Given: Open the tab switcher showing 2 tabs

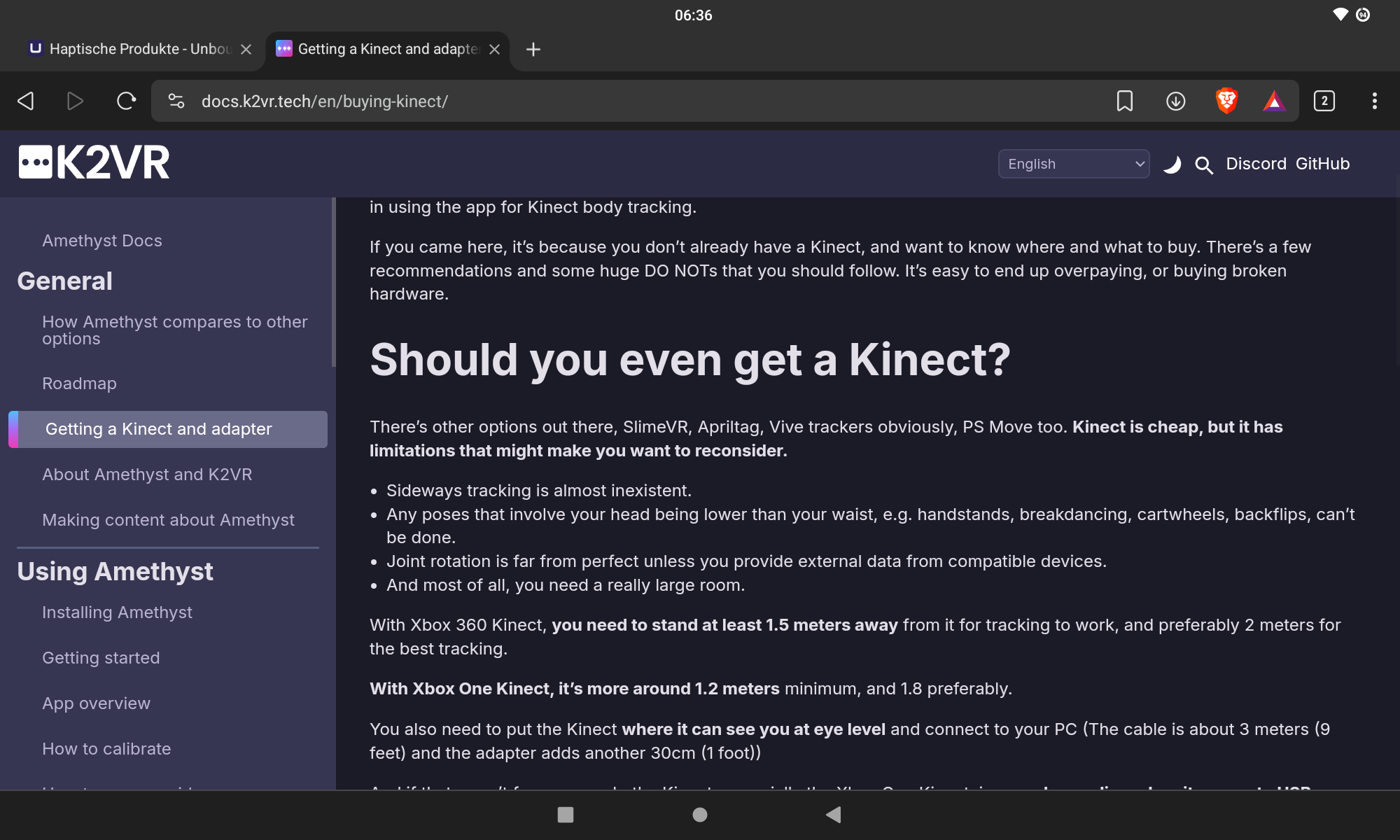Looking at the screenshot, I should coord(1324,101).
